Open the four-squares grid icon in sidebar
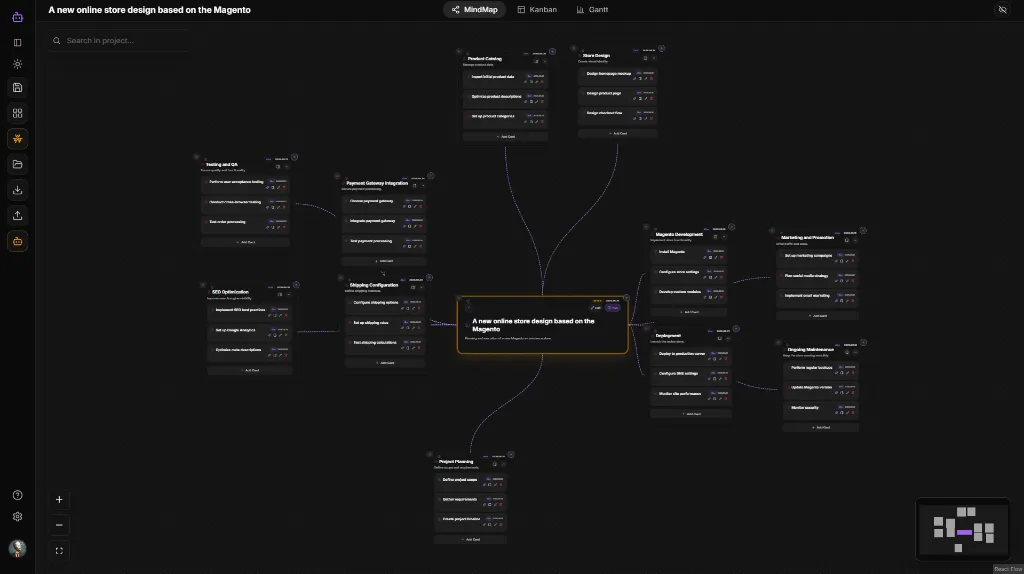The height and width of the screenshot is (574, 1024). [18, 113]
